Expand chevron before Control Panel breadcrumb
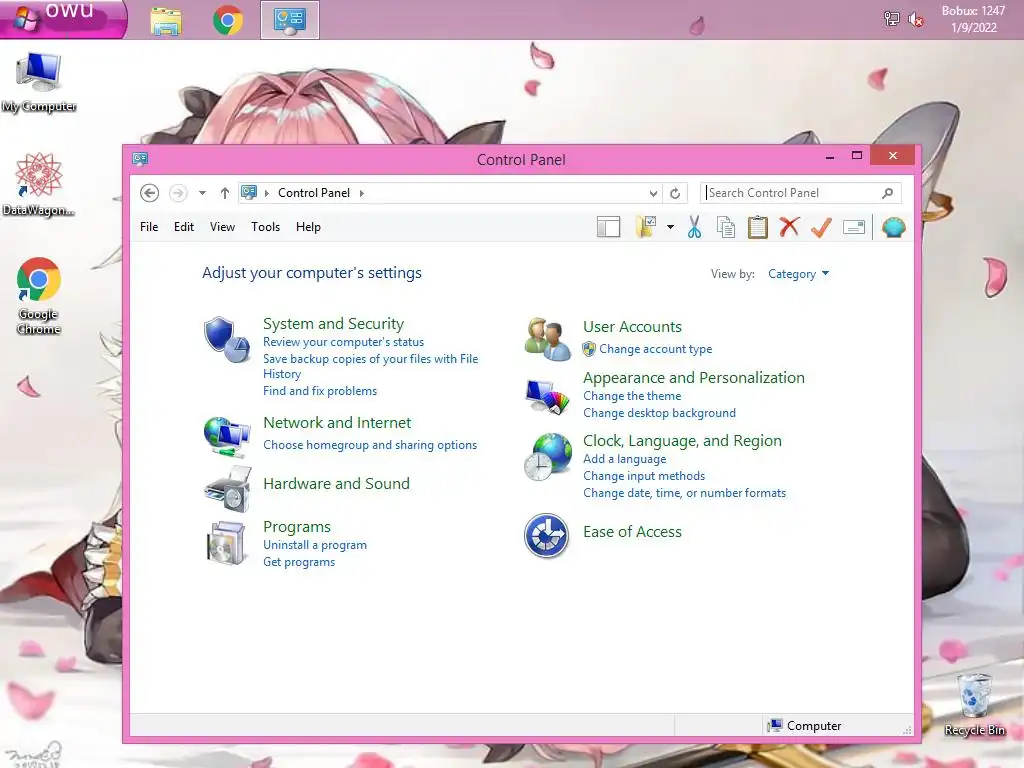 [266, 193]
